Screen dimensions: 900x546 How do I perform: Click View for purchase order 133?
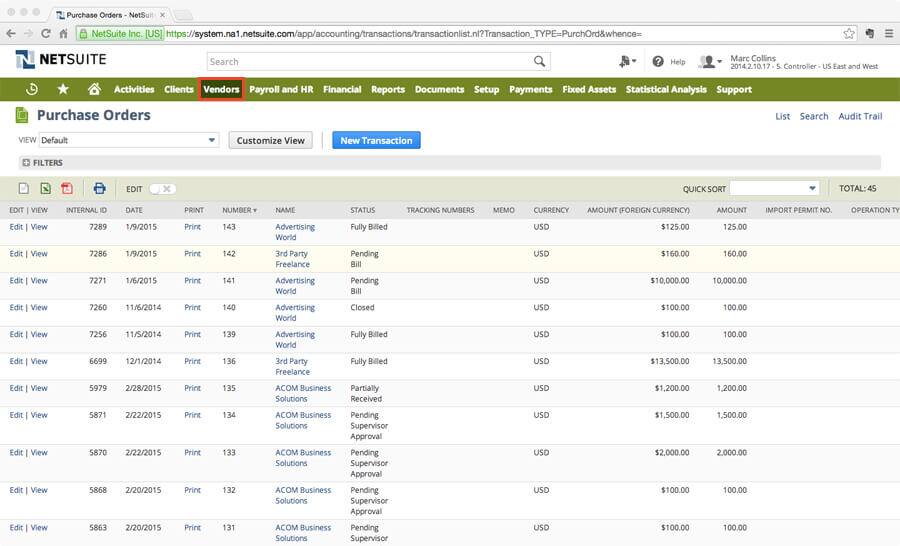pos(39,452)
